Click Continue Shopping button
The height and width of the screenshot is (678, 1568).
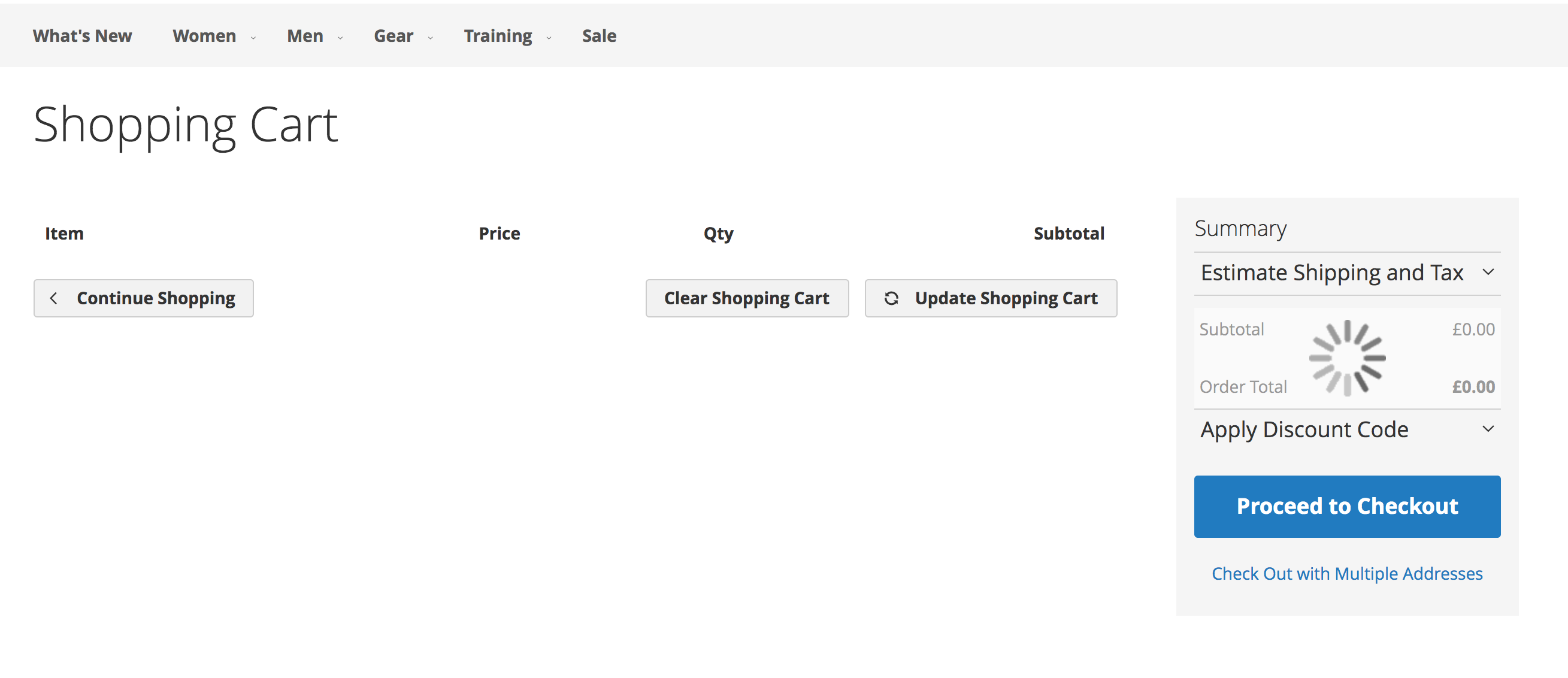(x=144, y=297)
